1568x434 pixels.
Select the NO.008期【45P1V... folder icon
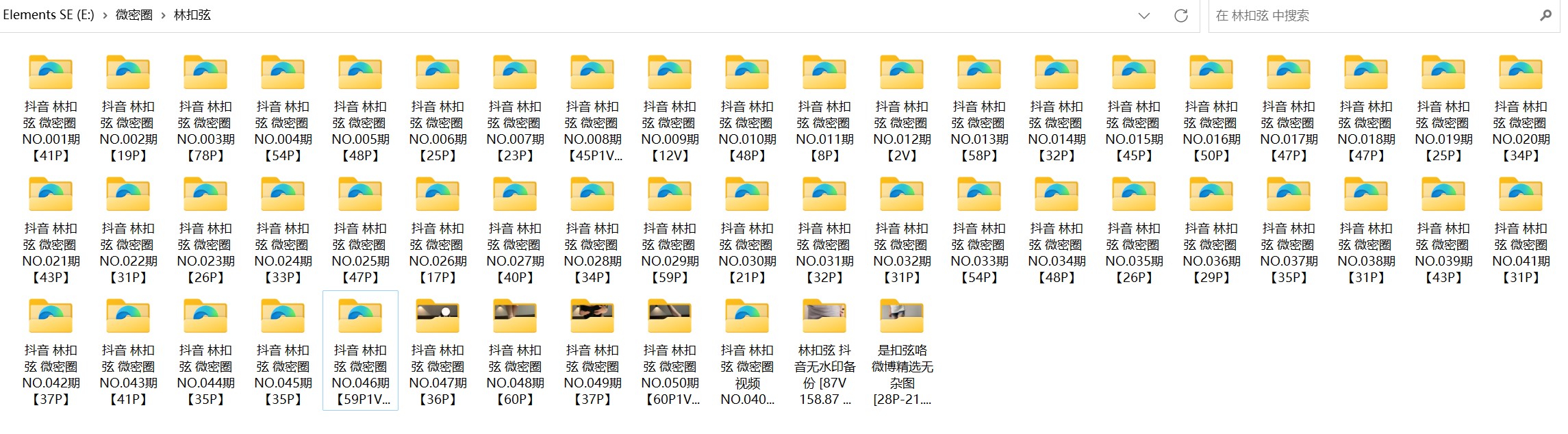point(593,73)
